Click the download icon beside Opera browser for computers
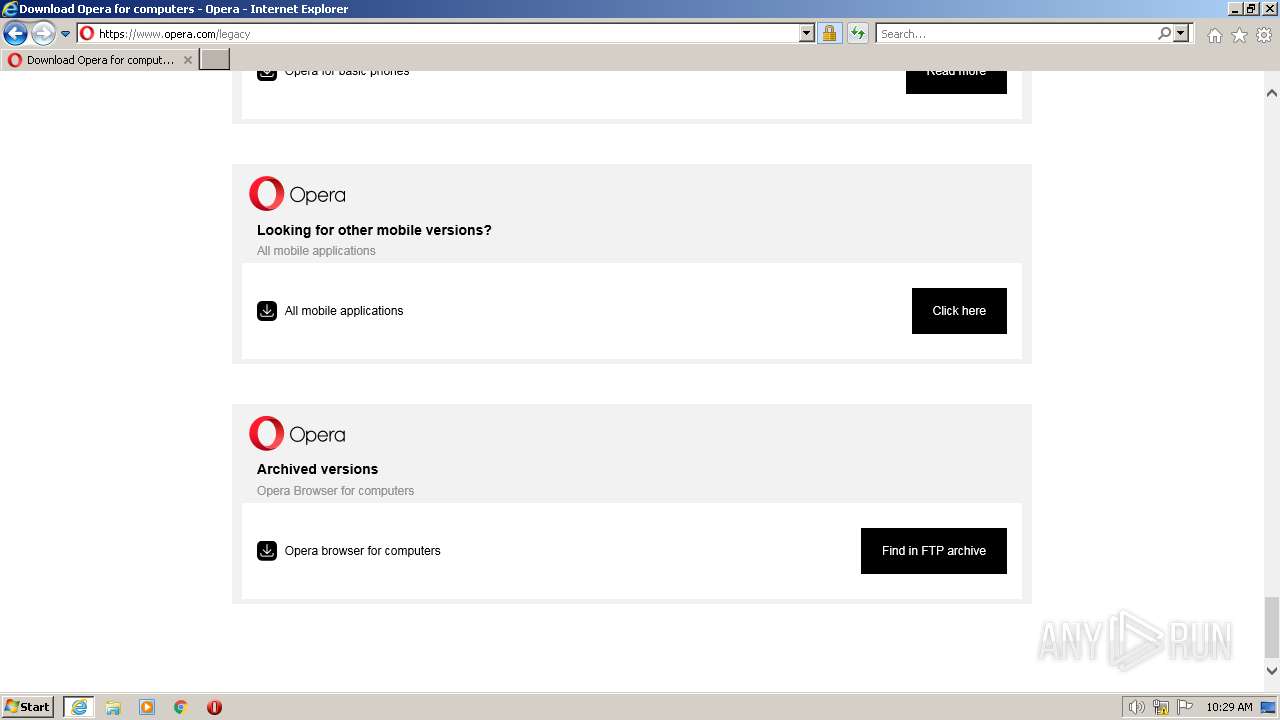The image size is (1280, 720). point(267,551)
